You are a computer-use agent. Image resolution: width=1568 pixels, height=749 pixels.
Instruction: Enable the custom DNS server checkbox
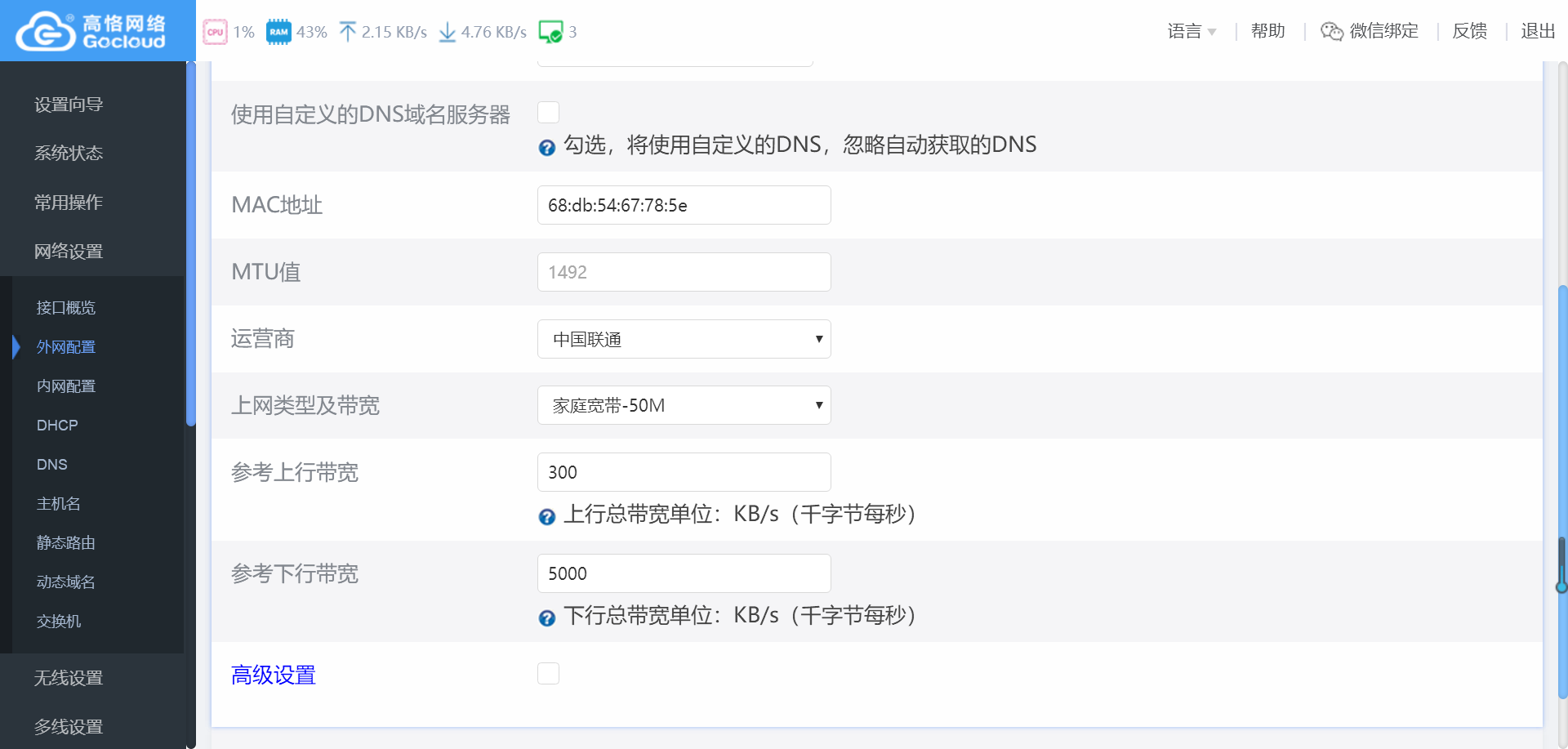click(549, 113)
